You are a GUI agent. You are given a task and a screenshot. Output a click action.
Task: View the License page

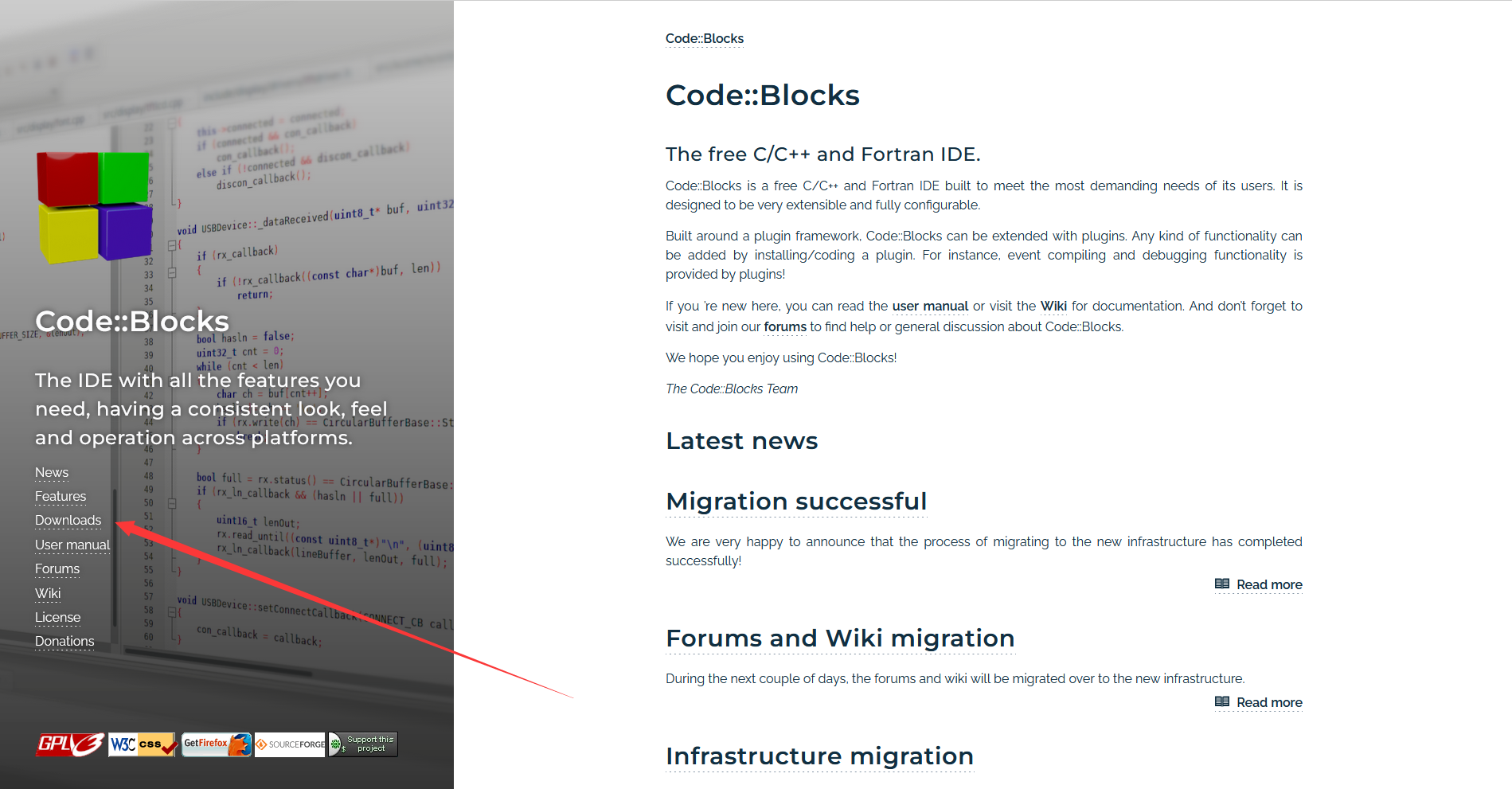coord(58,617)
